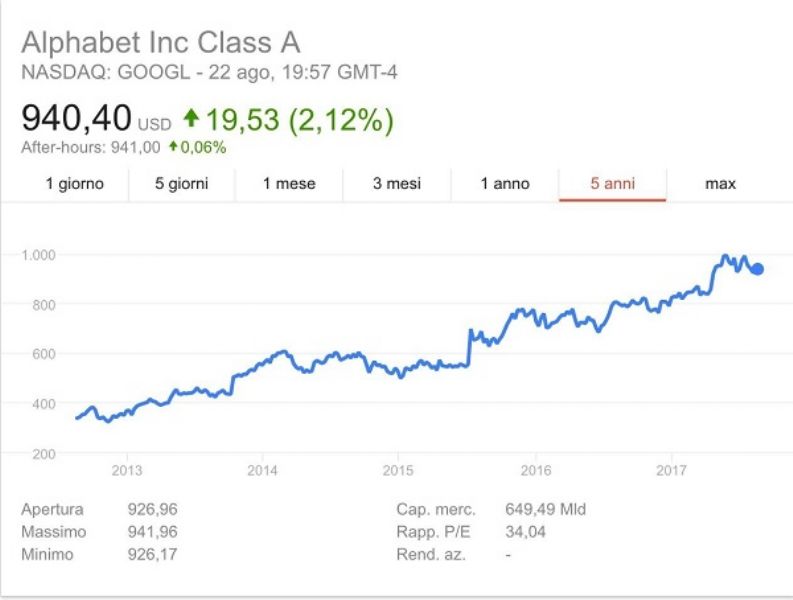Show the 1 anno chart view

[x=505, y=184]
